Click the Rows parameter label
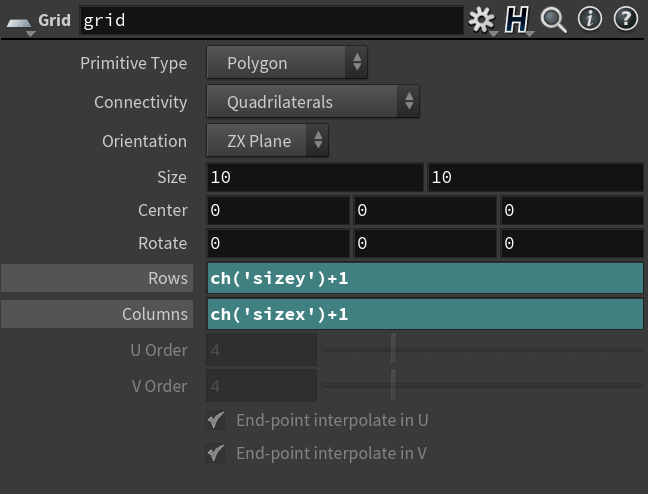 (97, 278)
